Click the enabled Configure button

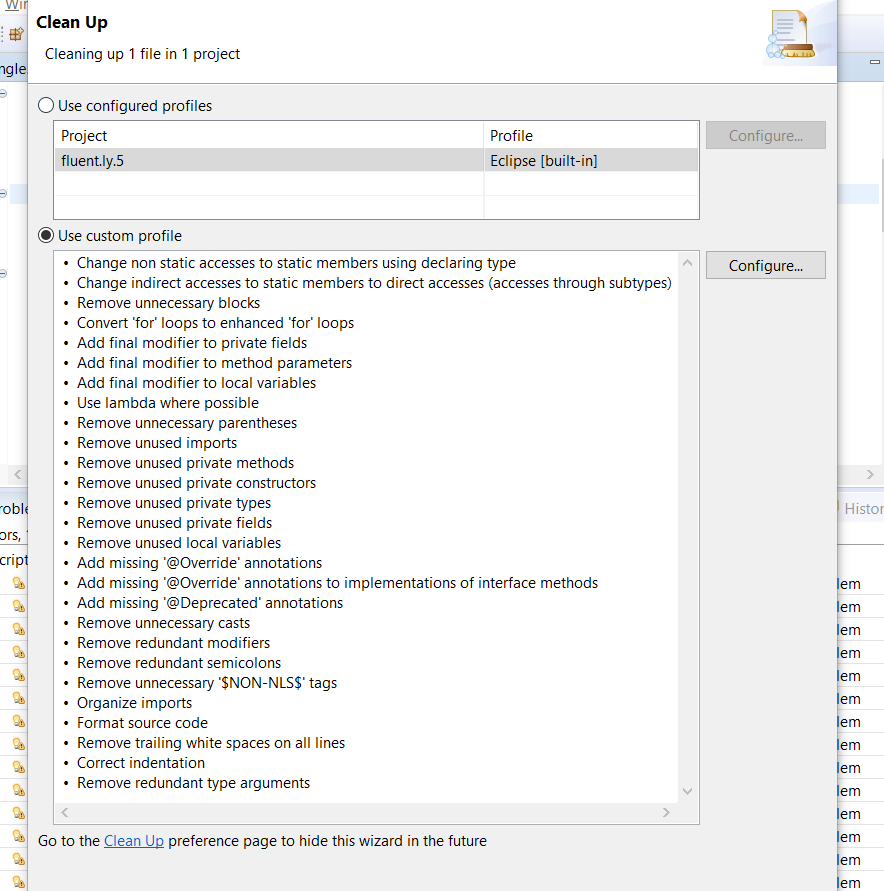(765, 265)
